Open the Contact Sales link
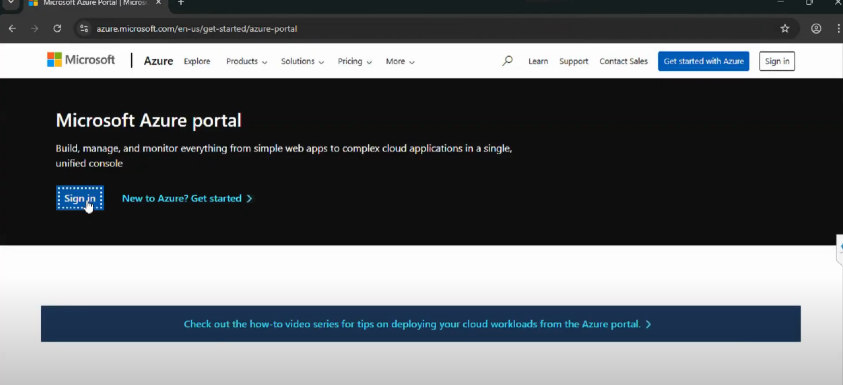Viewport: 843px width, 385px height. 624,61
